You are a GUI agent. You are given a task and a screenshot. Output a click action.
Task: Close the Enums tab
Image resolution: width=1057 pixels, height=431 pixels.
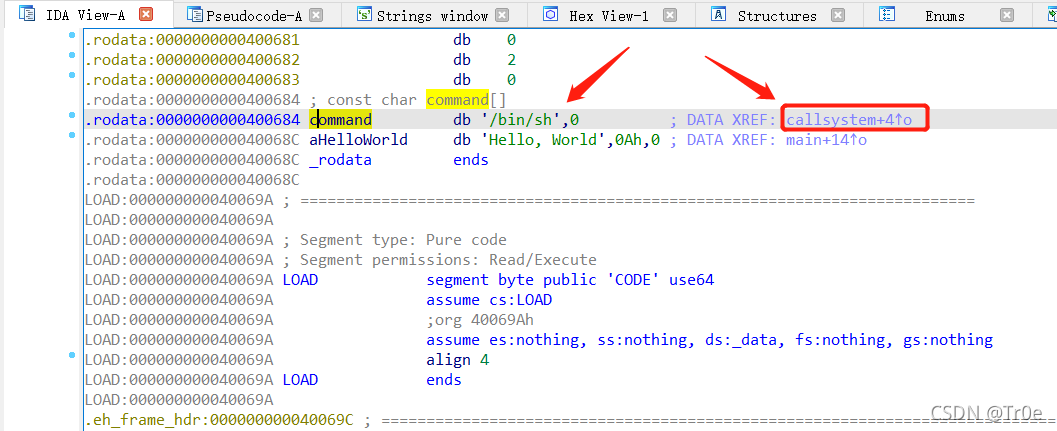1006,16
